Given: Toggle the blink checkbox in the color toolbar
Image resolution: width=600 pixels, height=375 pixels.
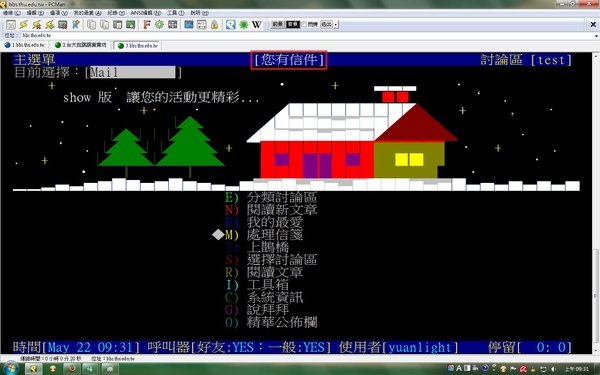Looking at the screenshot, I should click(304, 24).
